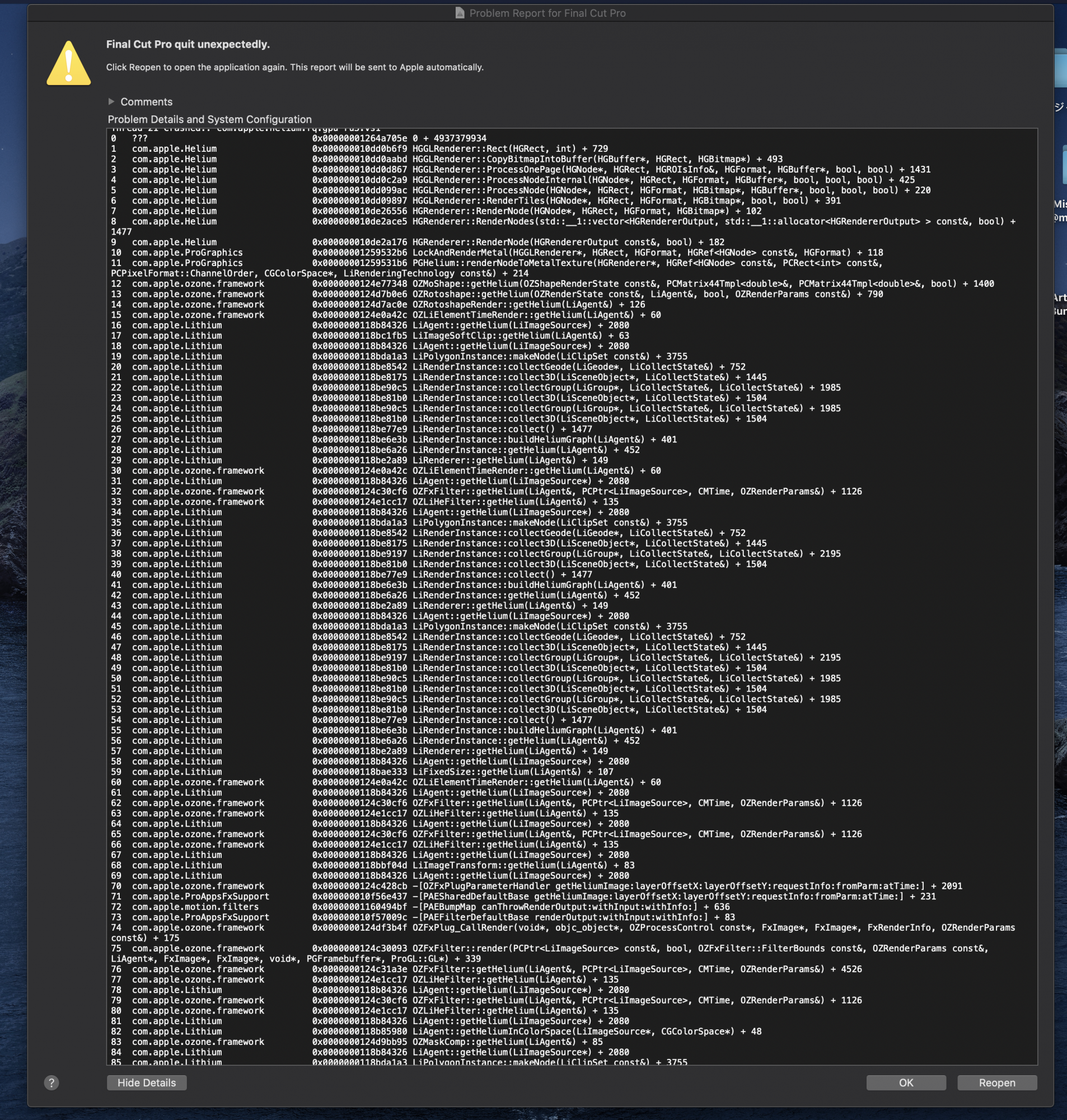Select frame 82 getHeliumInColorSpace line
Screen dimensions: 1067x1120
coord(436,1032)
